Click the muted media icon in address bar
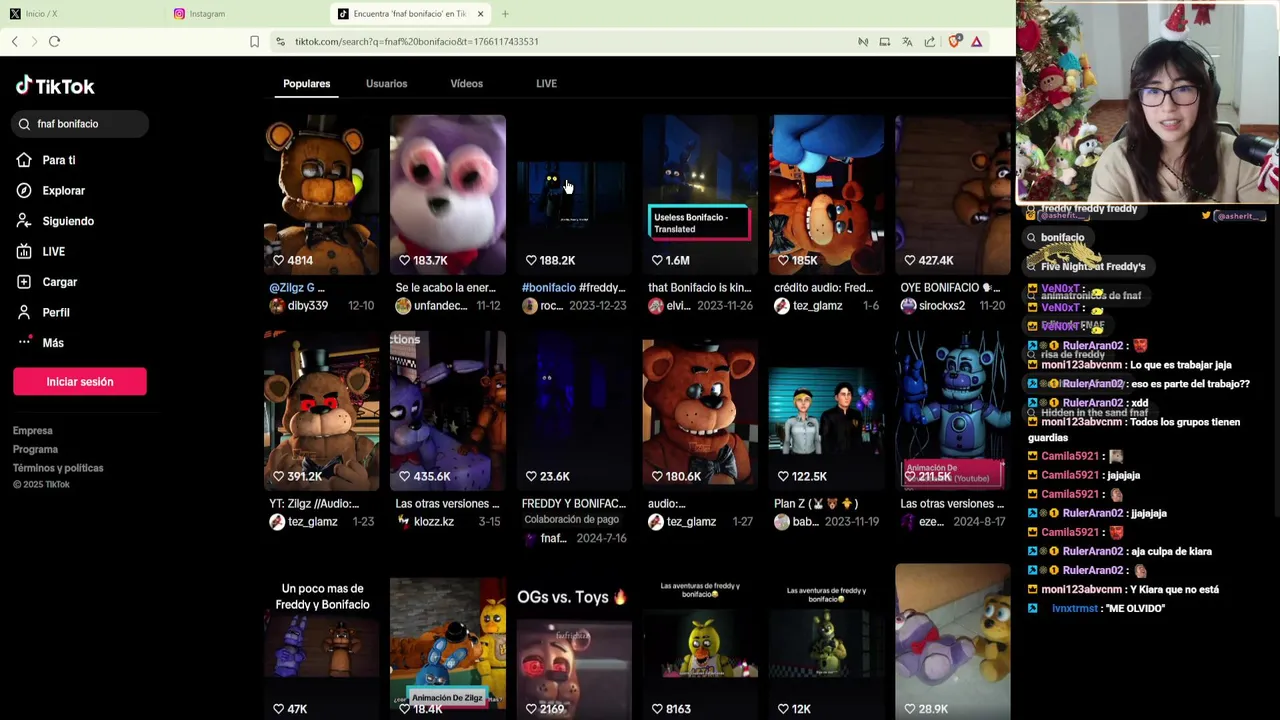Viewport: 1280px width, 720px height. (862, 41)
